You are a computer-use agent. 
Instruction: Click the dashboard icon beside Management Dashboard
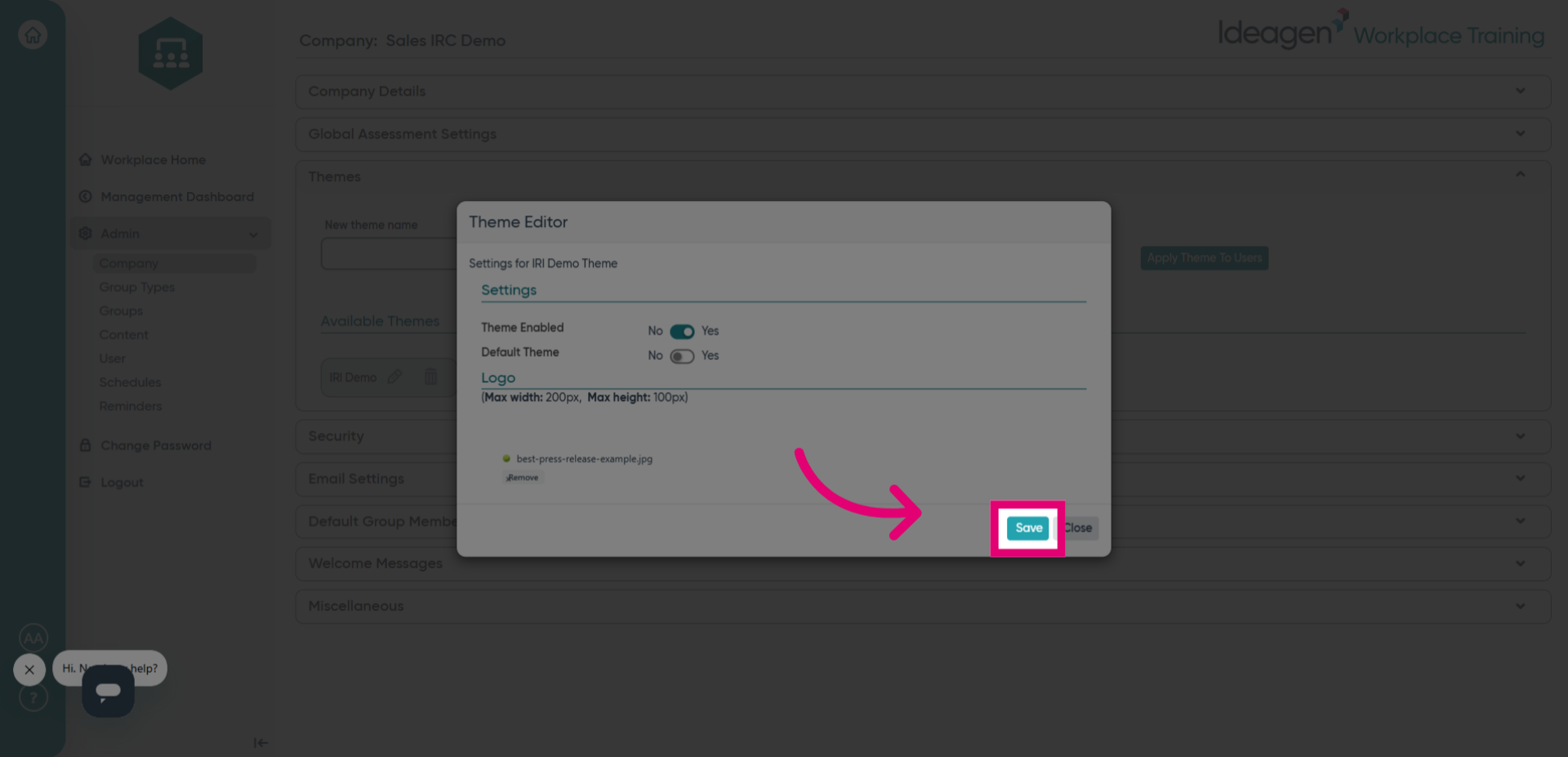click(85, 197)
